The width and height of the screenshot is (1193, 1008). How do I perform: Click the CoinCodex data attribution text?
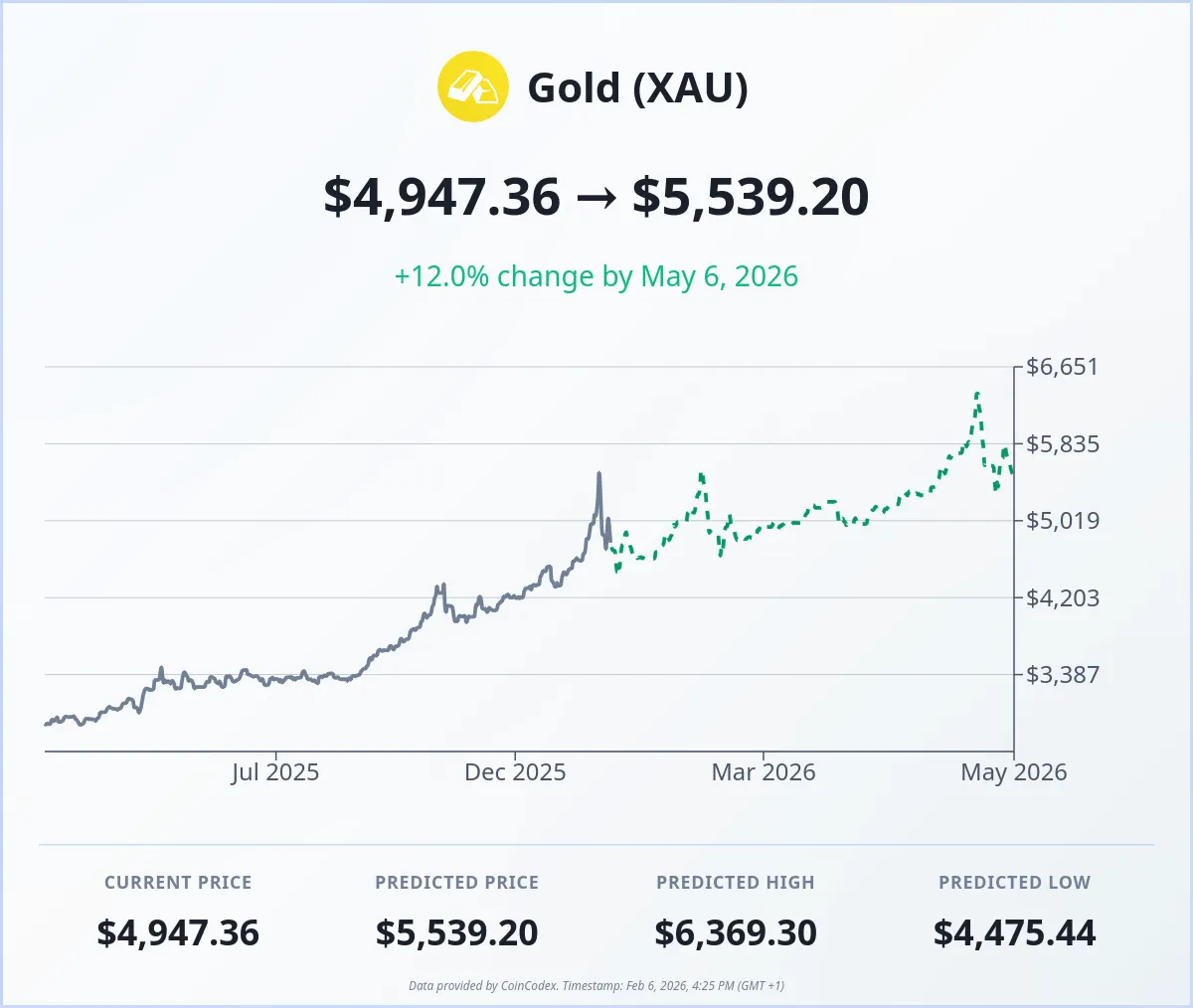click(596, 986)
